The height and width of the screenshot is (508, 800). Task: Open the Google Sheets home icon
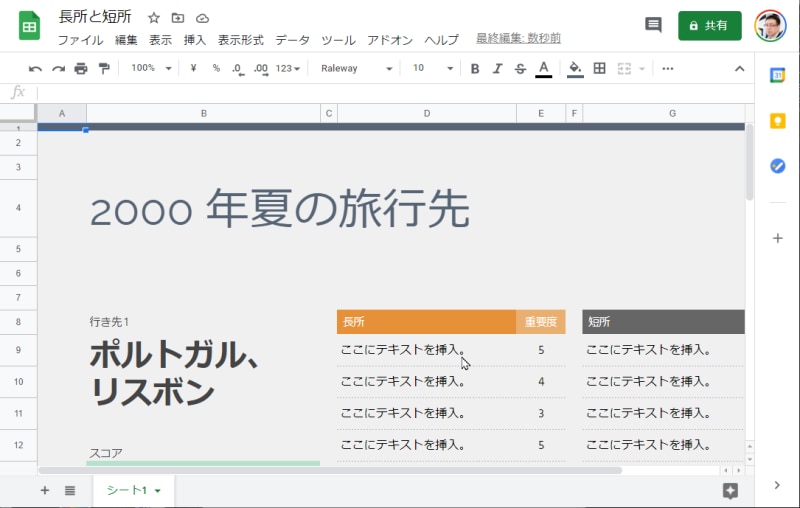coord(29,26)
